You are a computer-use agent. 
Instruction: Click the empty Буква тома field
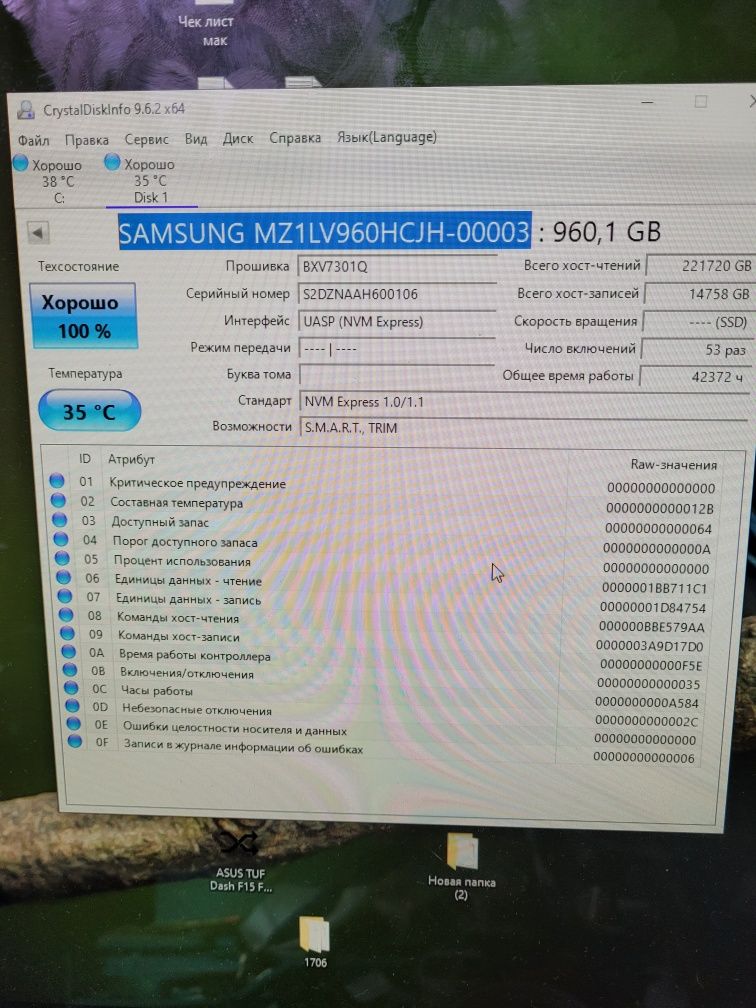[x=397, y=374]
